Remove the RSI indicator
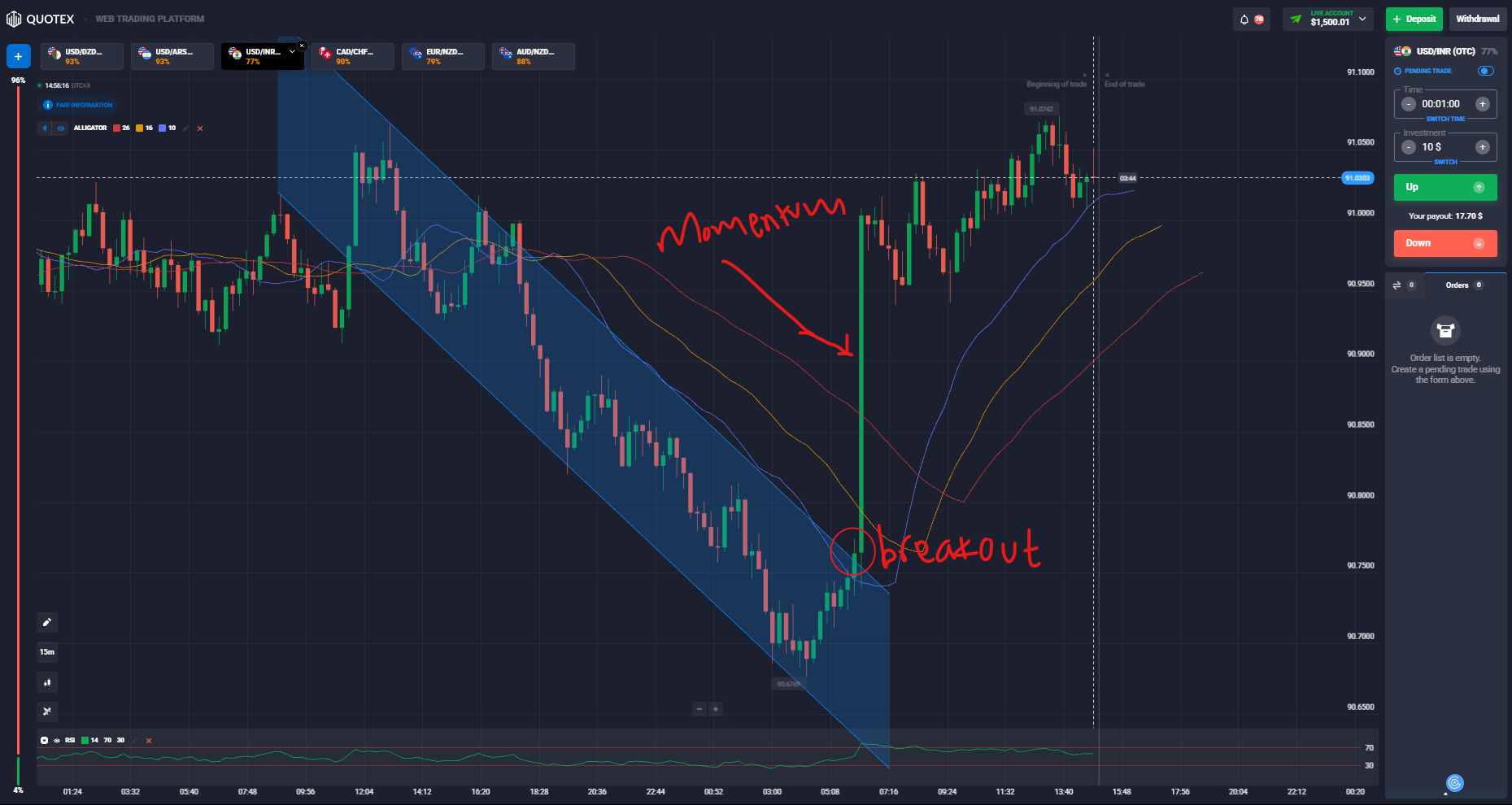The image size is (1512, 805). pos(149,741)
